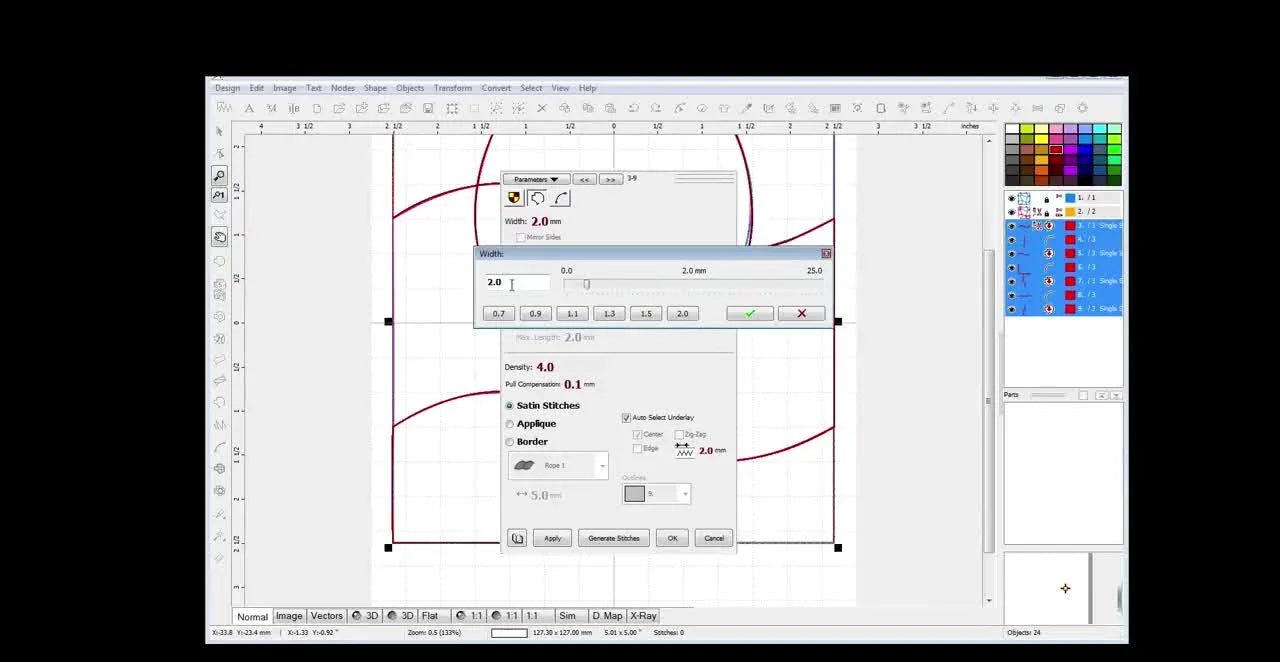Open the Rope 1 pattern dropdown
The image size is (1280, 662).
pos(601,465)
